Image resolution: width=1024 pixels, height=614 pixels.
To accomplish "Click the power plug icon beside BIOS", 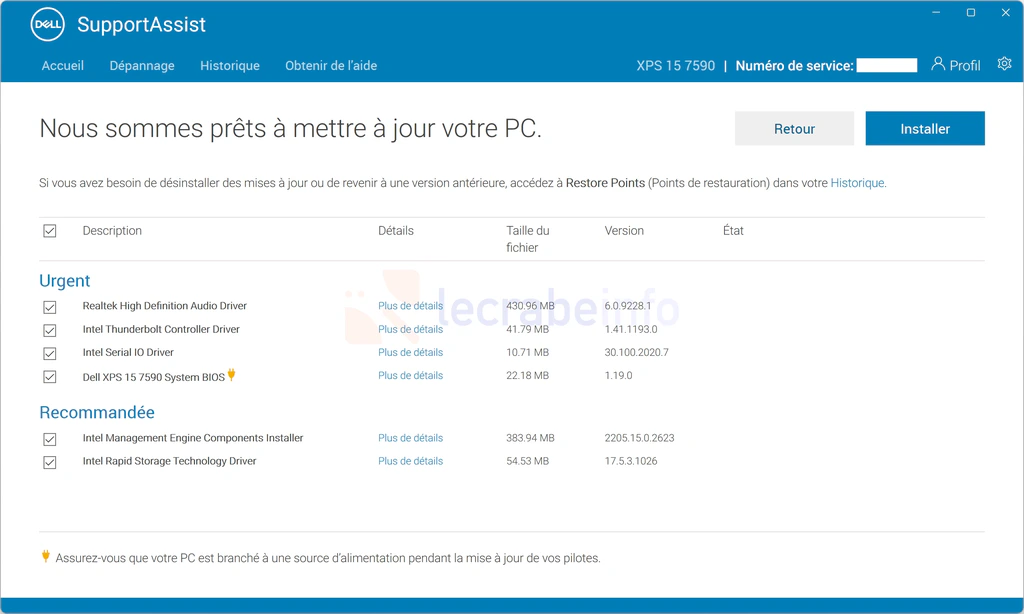I will 232,375.
